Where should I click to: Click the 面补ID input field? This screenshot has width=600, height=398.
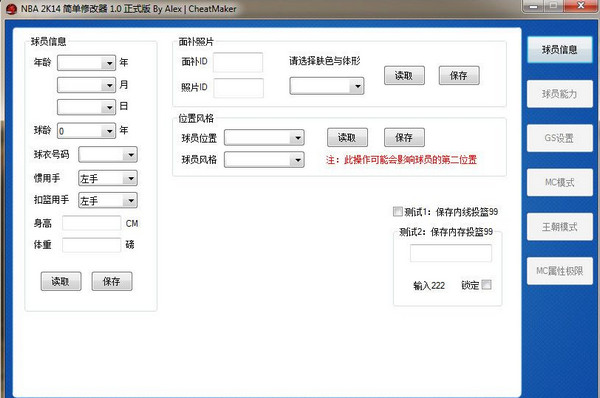[238, 62]
